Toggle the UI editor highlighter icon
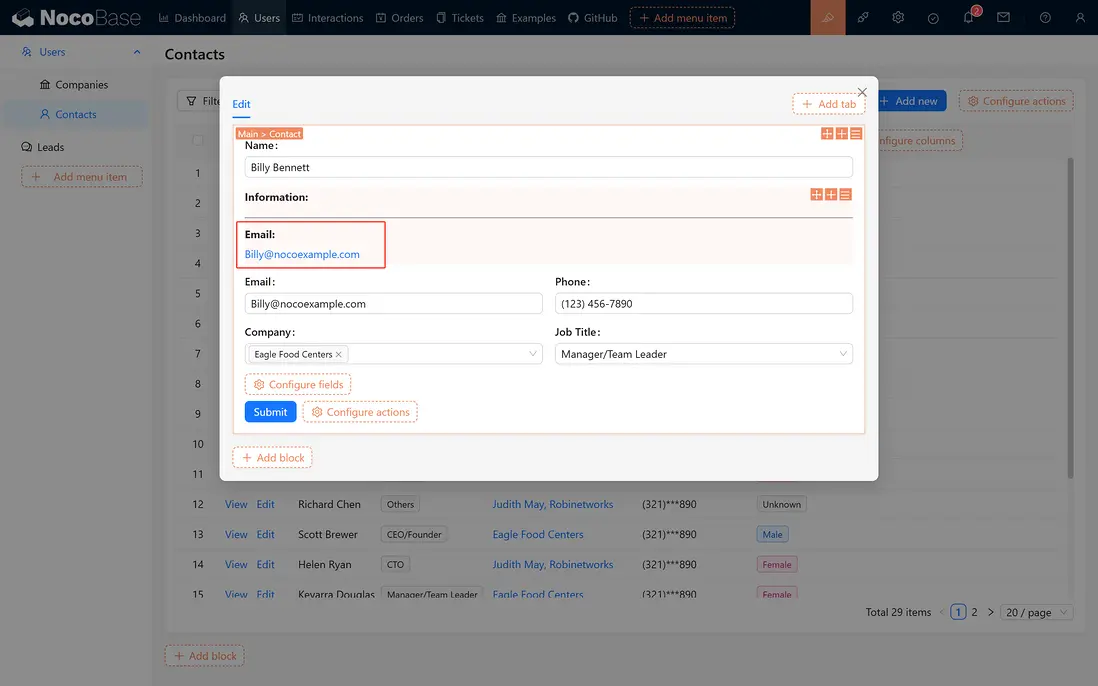Screen dimensions: 1098x686 828,18
